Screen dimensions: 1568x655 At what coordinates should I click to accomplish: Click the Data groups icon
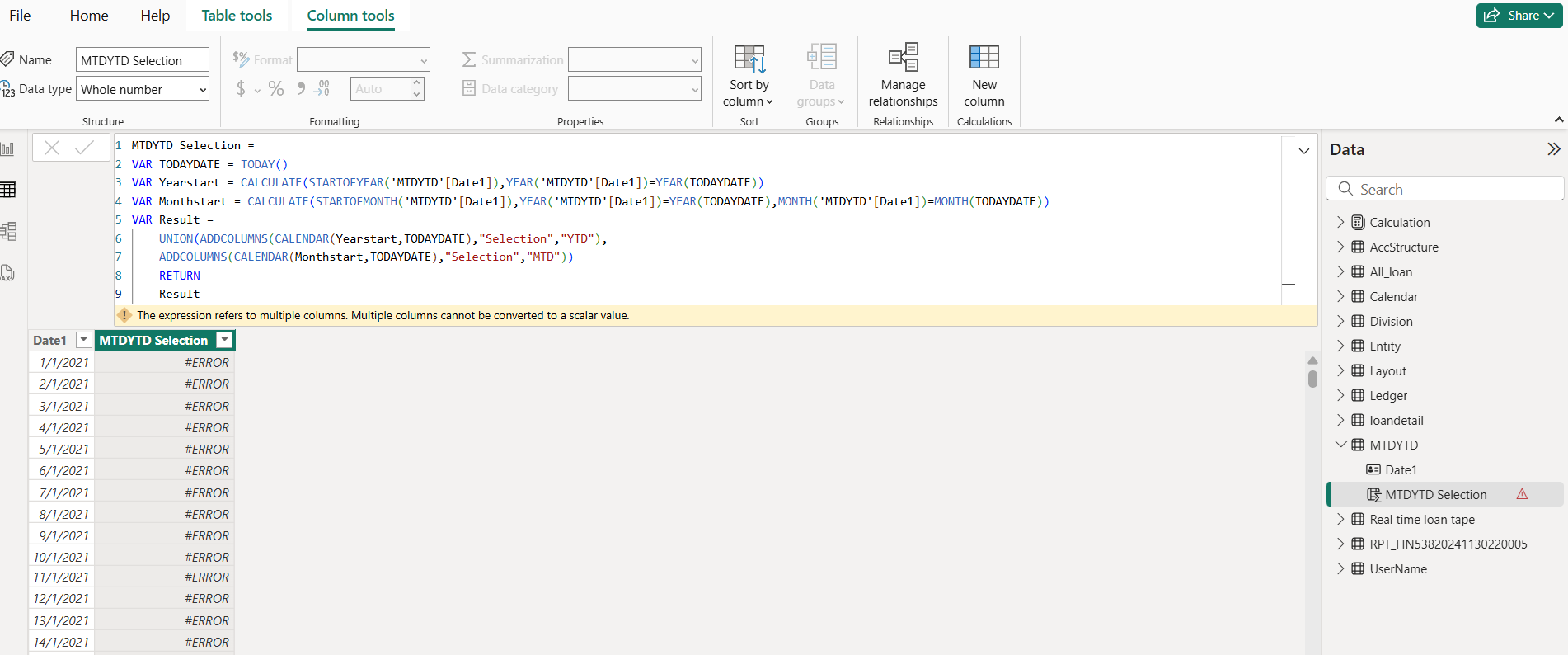tap(821, 57)
